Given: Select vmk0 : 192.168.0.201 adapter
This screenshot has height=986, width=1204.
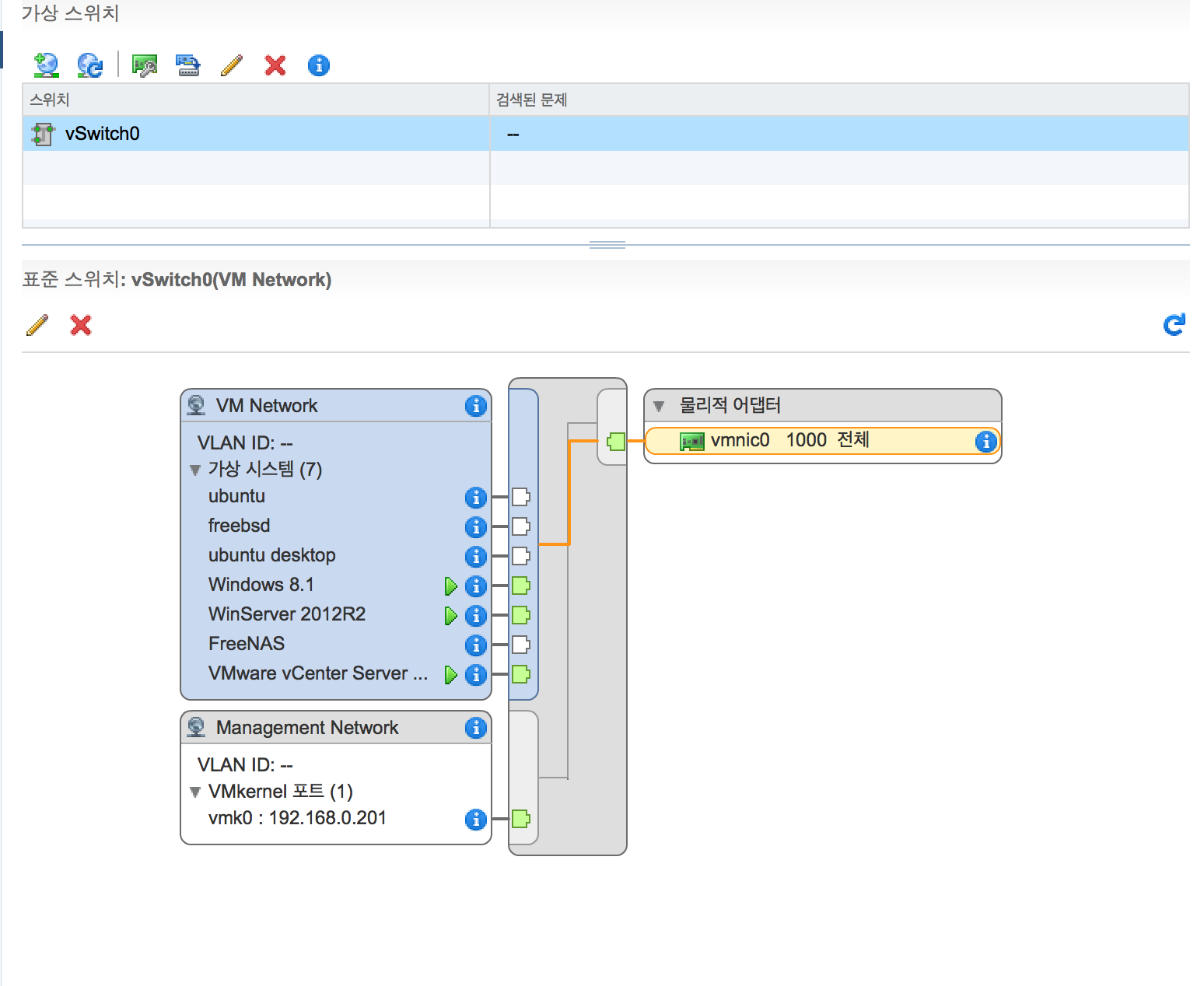Looking at the screenshot, I should (x=297, y=818).
